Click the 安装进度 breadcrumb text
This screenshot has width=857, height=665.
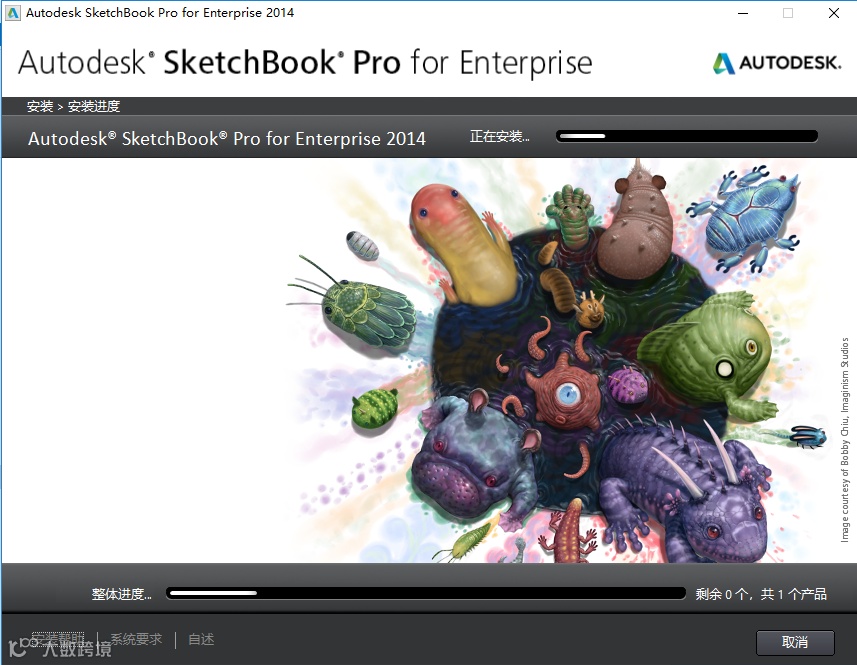point(94,106)
